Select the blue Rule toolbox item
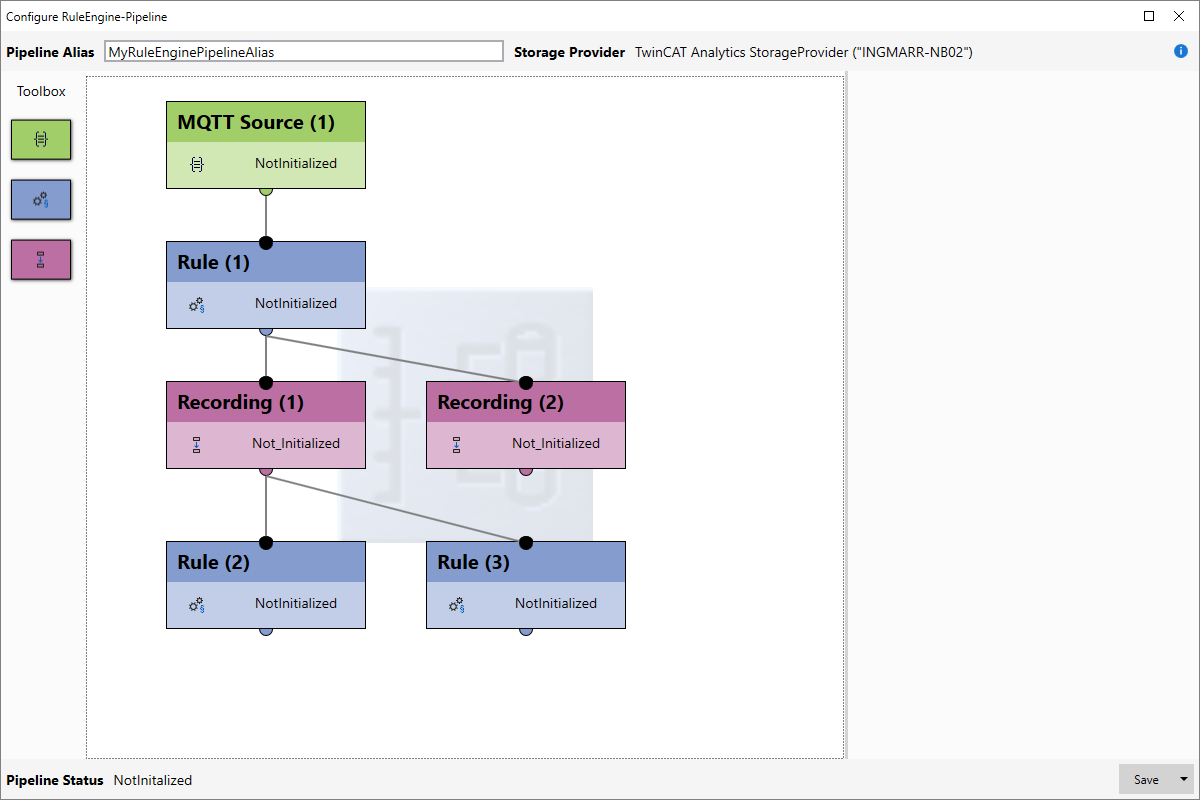 tap(41, 200)
